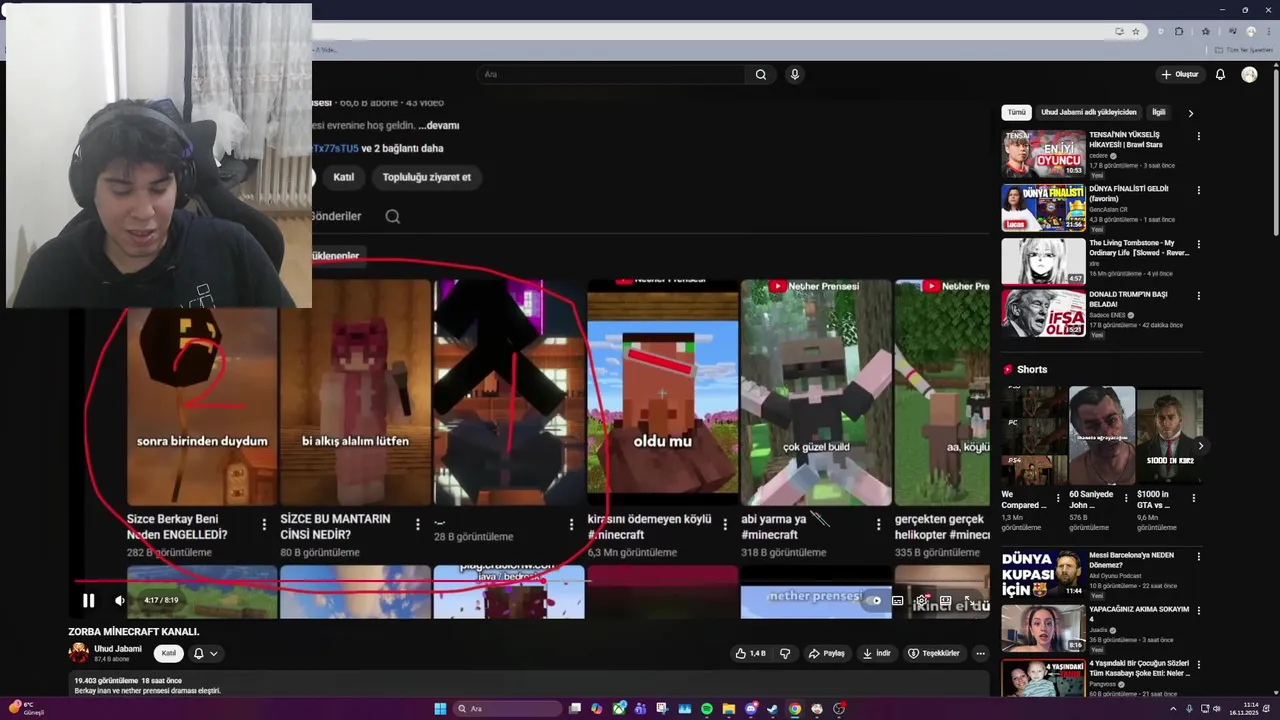
Task: Toggle subtitles on the video player
Action: tap(898, 601)
